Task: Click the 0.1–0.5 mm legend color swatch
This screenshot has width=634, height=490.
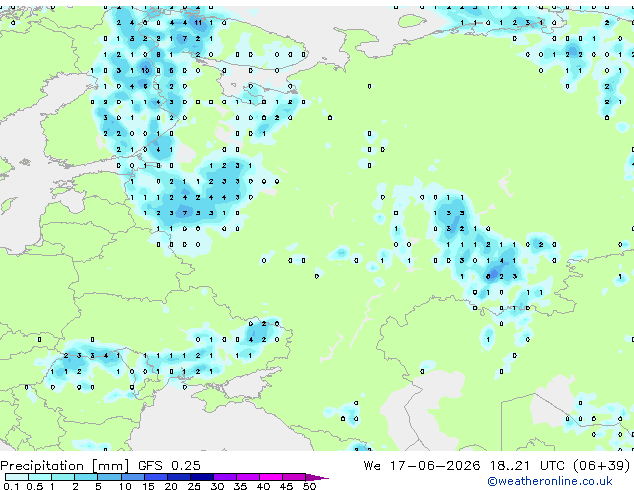Action: tap(17, 477)
